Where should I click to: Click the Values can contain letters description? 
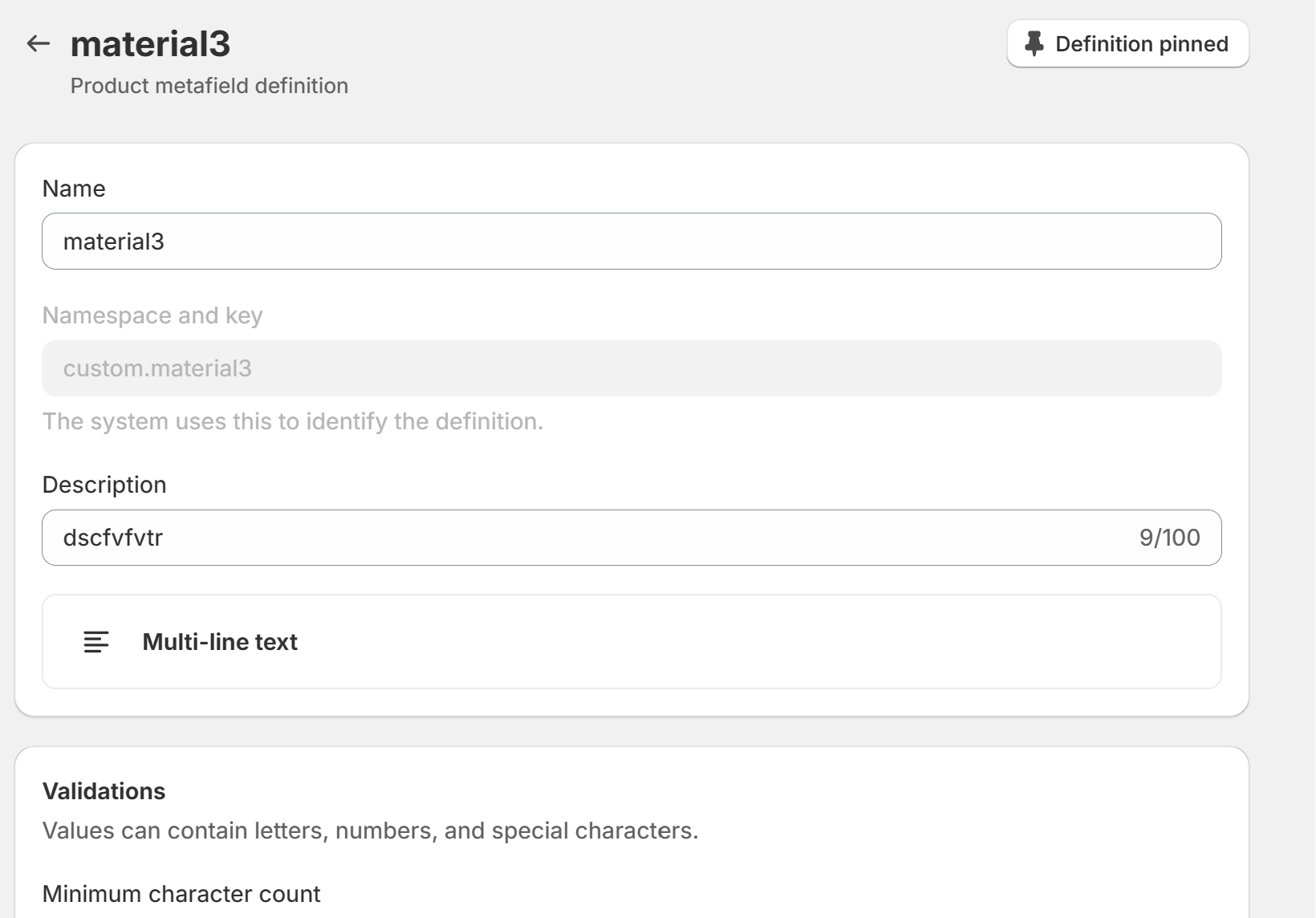[x=370, y=831]
